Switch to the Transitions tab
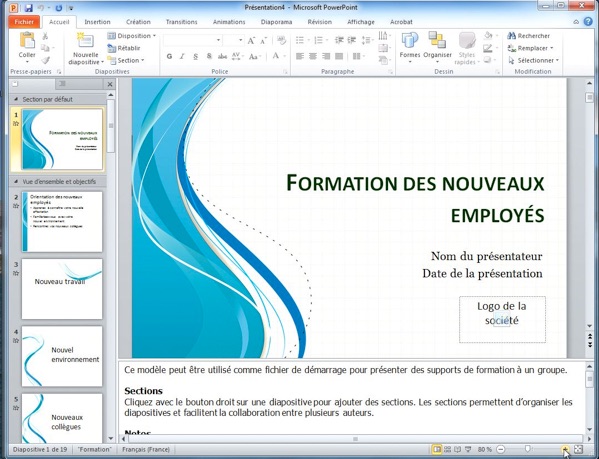The width and height of the screenshot is (599, 459). click(181, 22)
